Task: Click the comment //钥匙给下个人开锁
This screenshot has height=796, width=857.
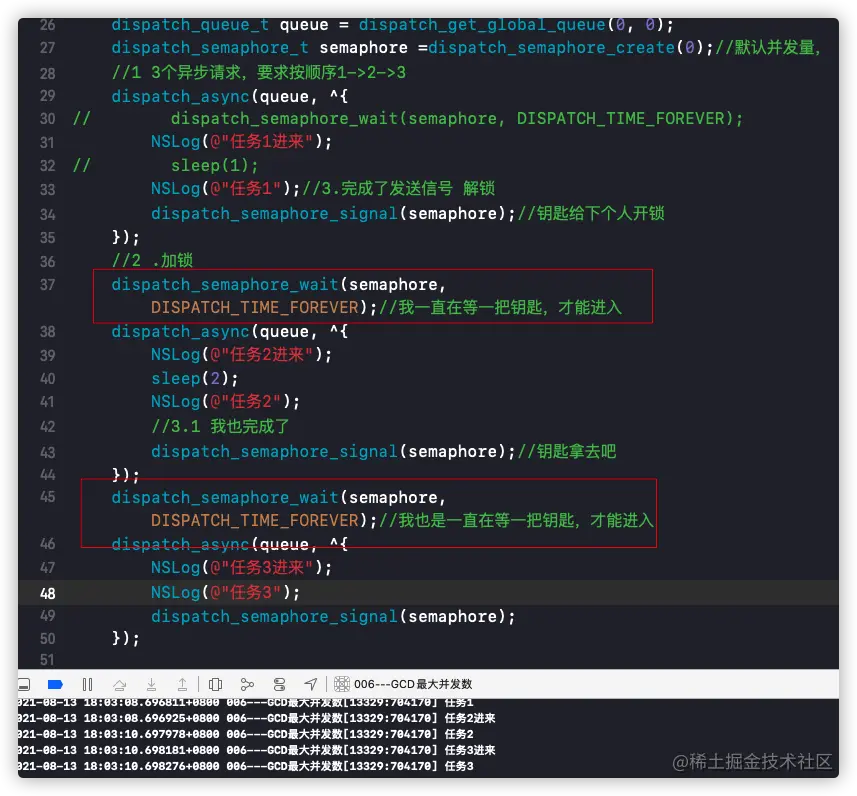Action: coord(591,213)
